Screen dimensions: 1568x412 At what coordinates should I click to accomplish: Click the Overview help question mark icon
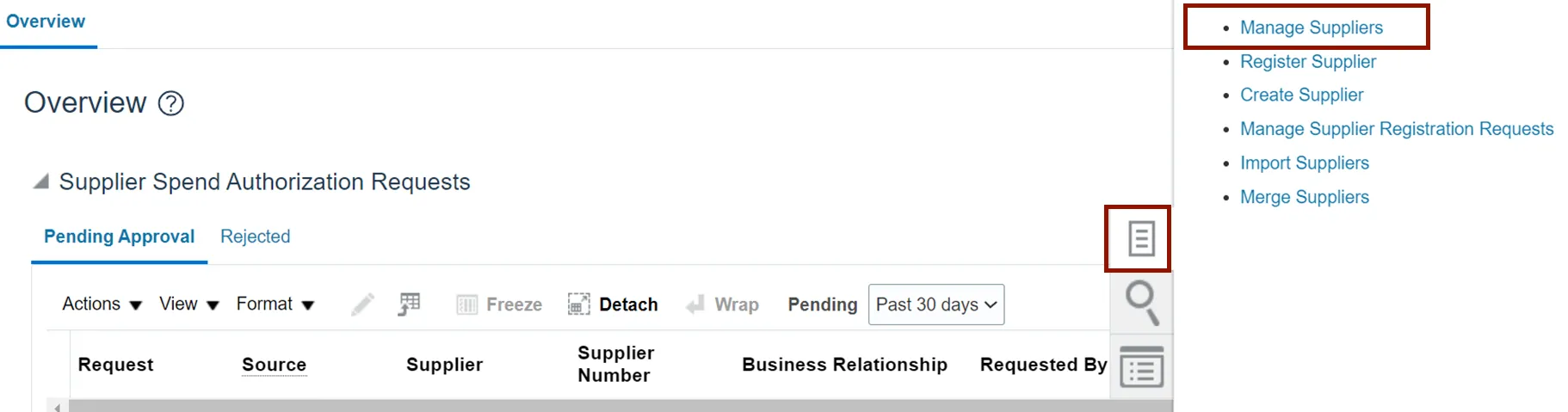pos(171,104)
